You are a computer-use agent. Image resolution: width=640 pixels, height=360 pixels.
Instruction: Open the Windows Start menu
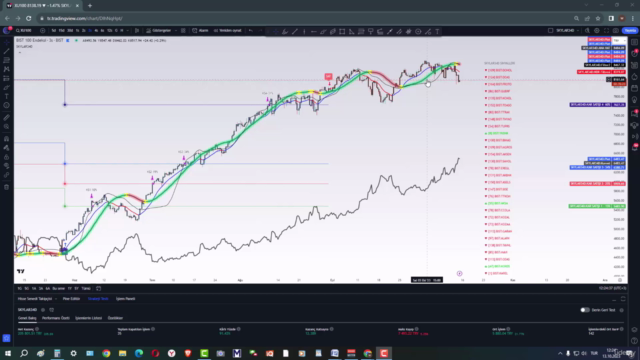point(7,353)
